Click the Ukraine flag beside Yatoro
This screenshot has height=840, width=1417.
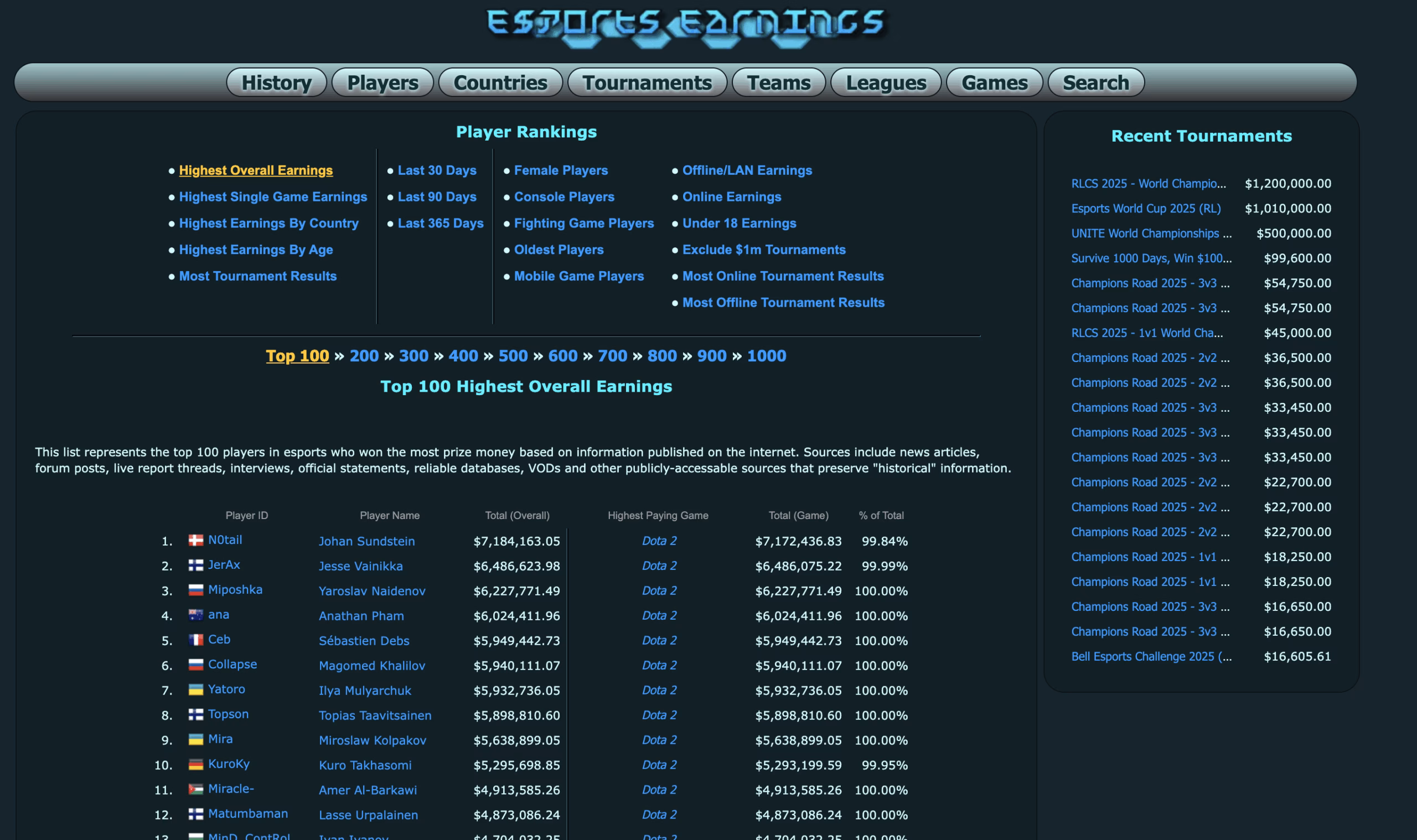[x=196, y=690]
